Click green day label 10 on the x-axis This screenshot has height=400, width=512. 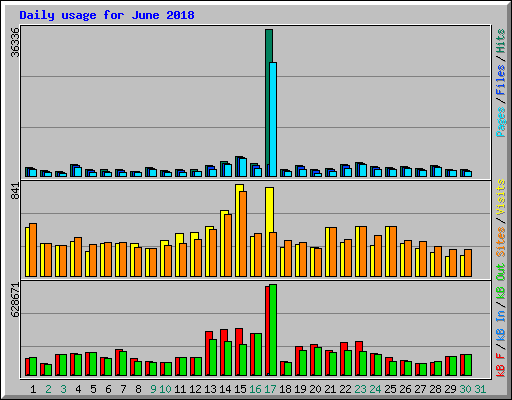pos(165,389)
